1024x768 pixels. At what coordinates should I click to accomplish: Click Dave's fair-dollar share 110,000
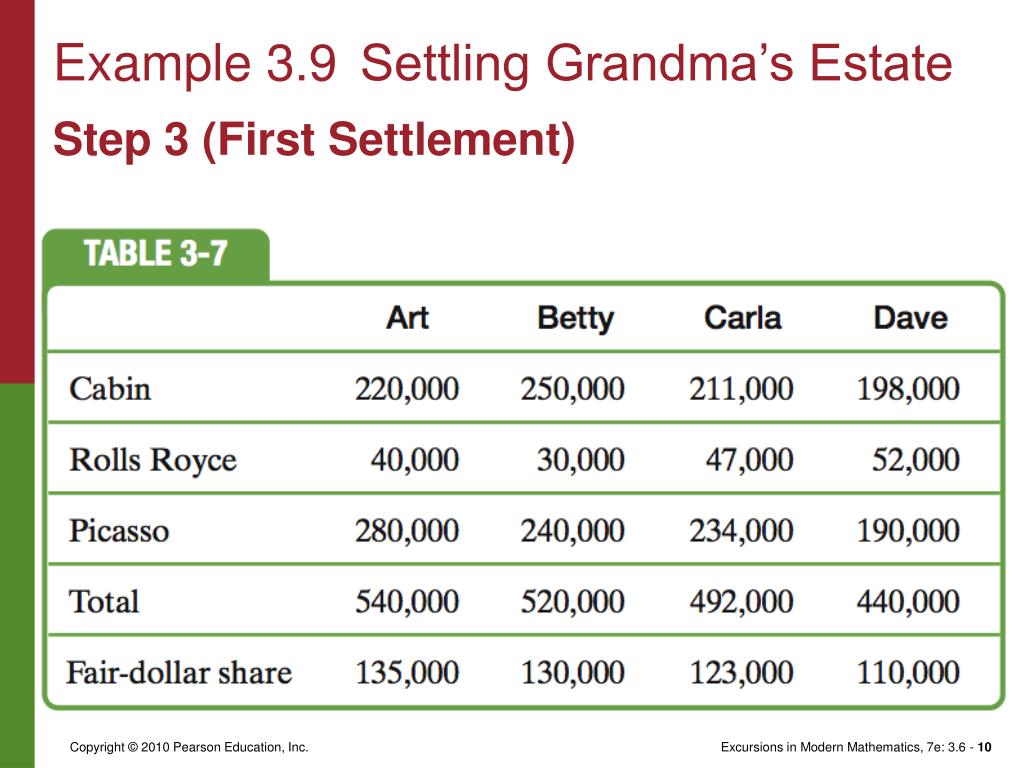point(908,673)
